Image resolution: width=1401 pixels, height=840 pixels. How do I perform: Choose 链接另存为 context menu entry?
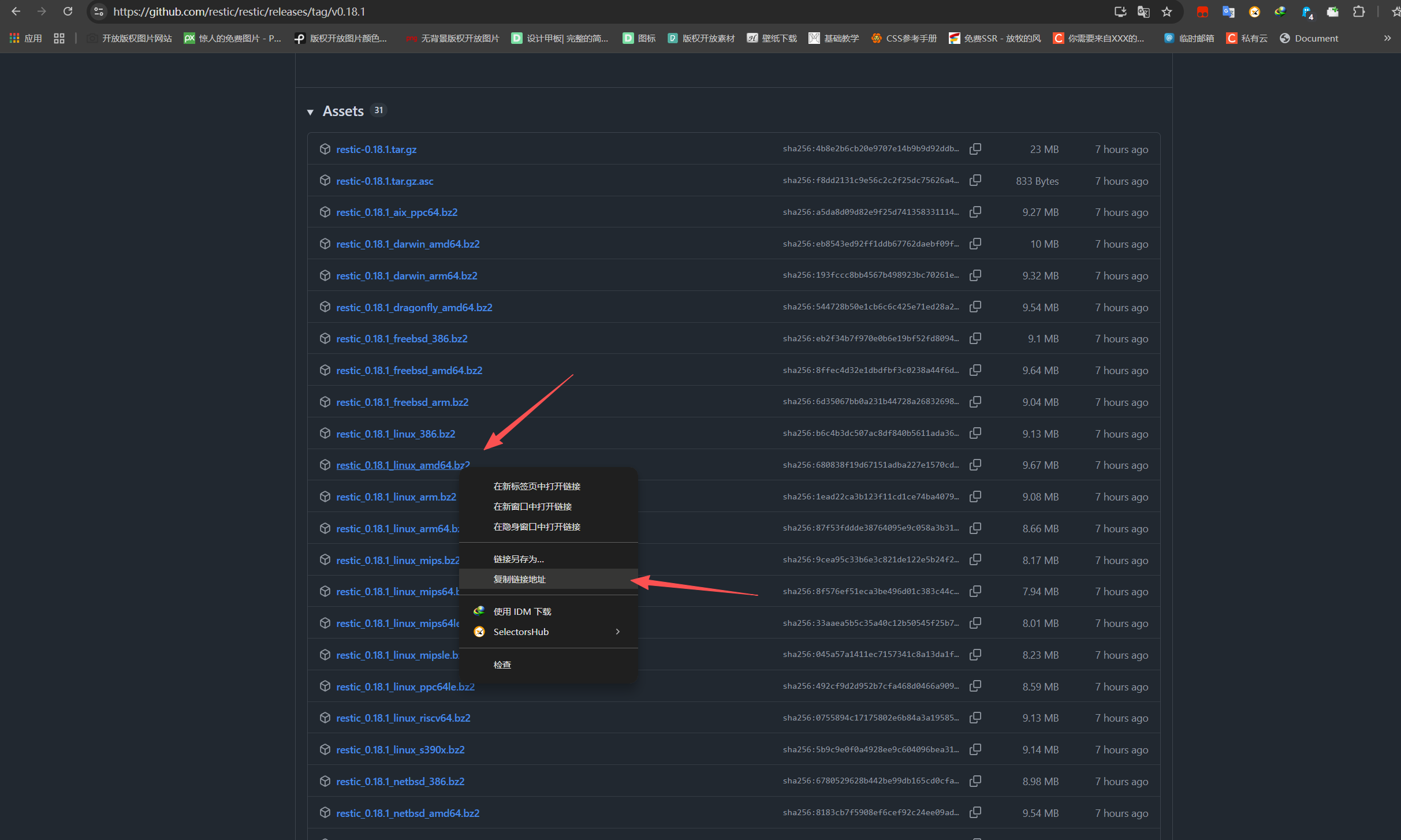[x=519, y=559]
